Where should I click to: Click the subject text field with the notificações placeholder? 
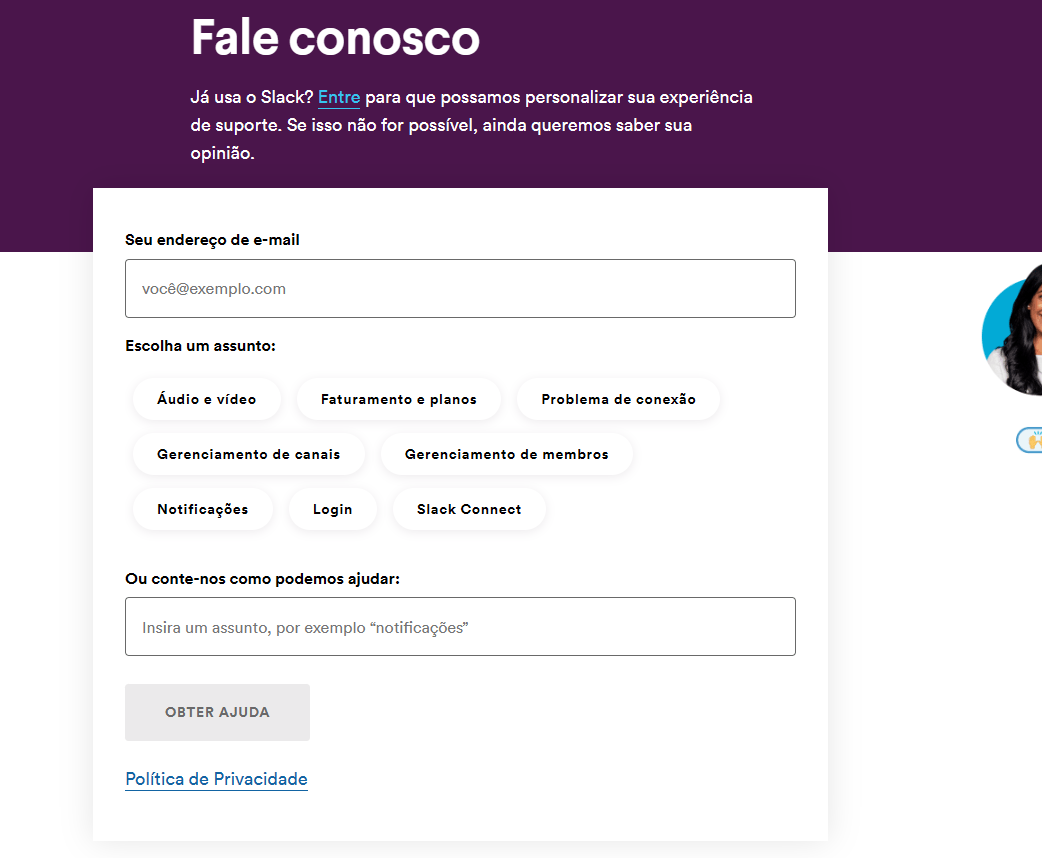(460, 627)
